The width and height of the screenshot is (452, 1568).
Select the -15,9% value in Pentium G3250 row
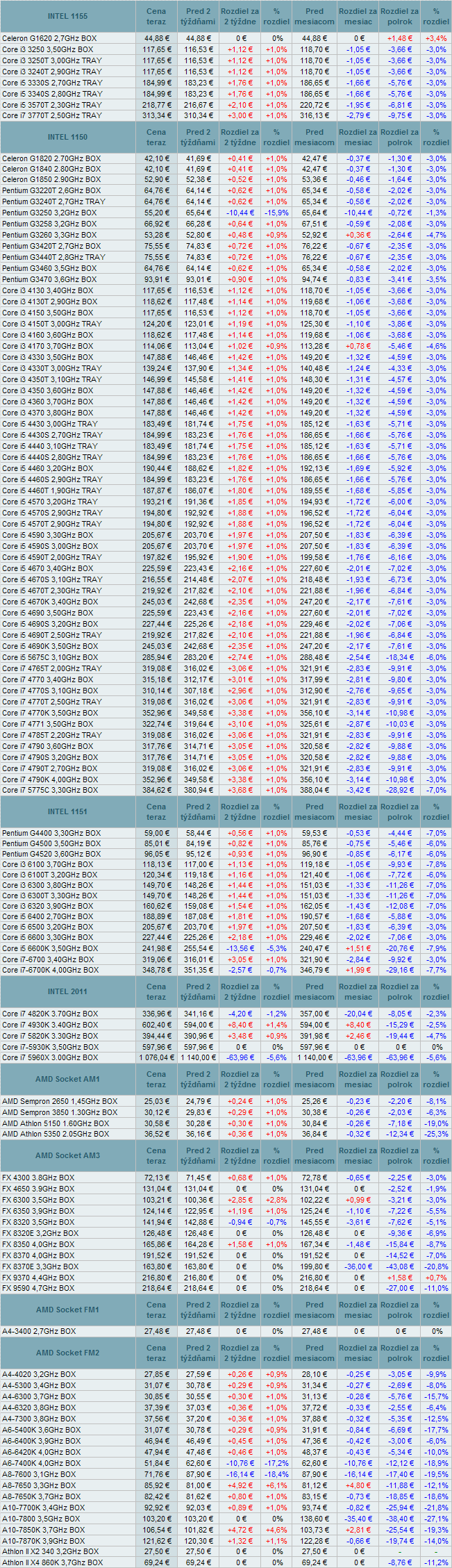pos(276,213)
